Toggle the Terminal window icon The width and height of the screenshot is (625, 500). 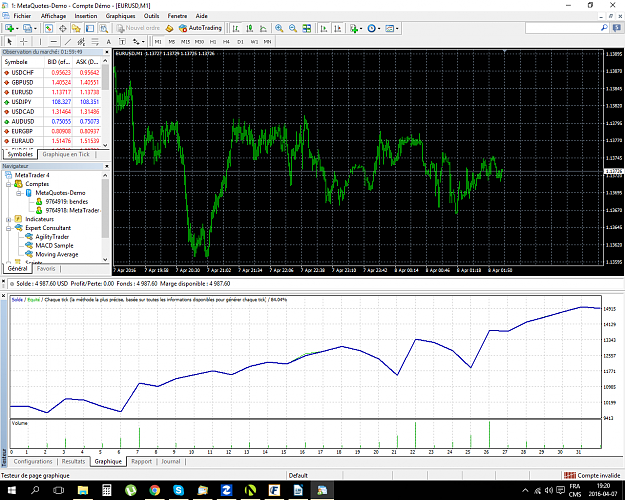click(x=90, y=28)
